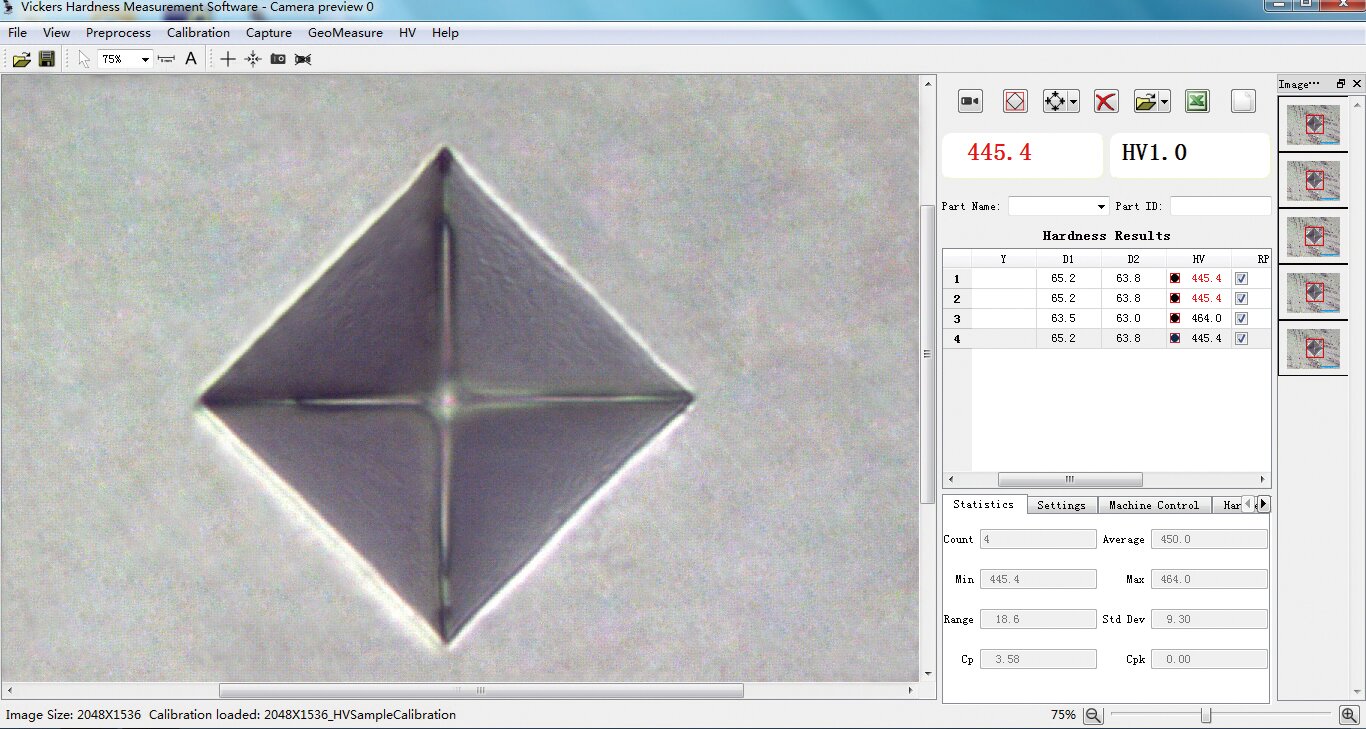Viewport: 1366px width, 729px height.
Task: Click the float/restore icon of the Image panel
Action: [1341, 84]
